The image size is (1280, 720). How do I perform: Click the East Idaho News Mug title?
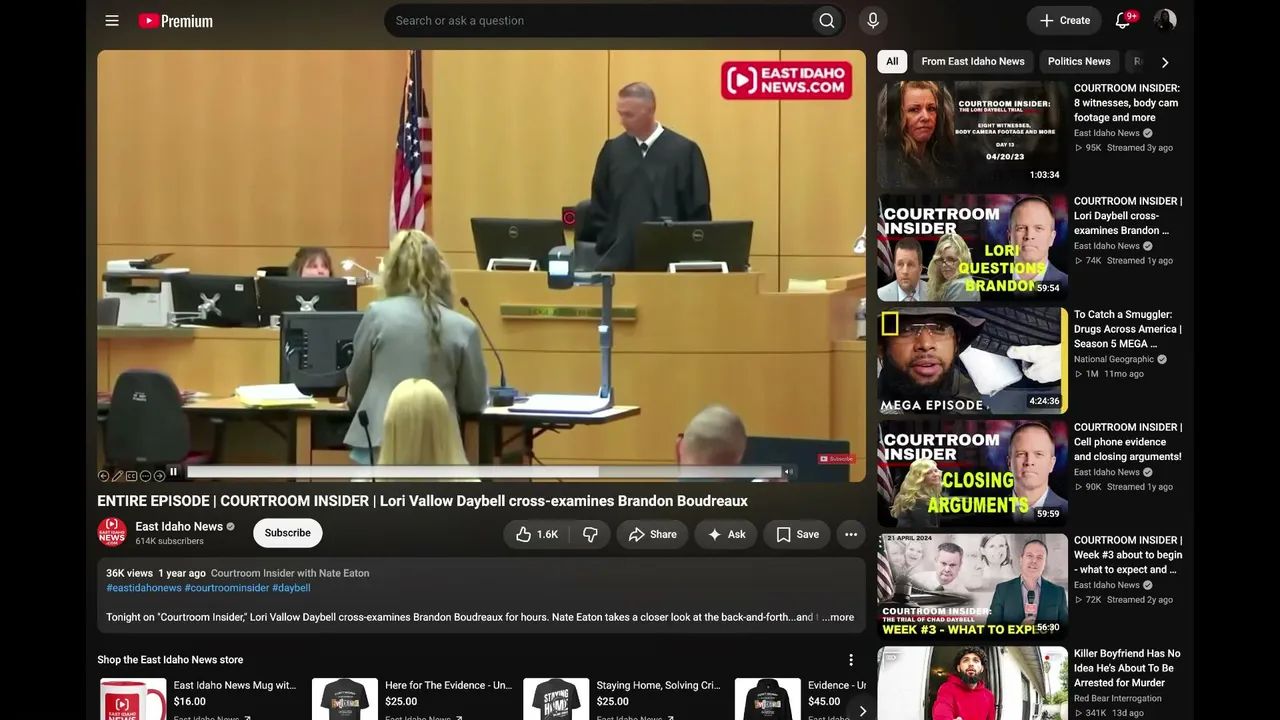pos(235,685)
